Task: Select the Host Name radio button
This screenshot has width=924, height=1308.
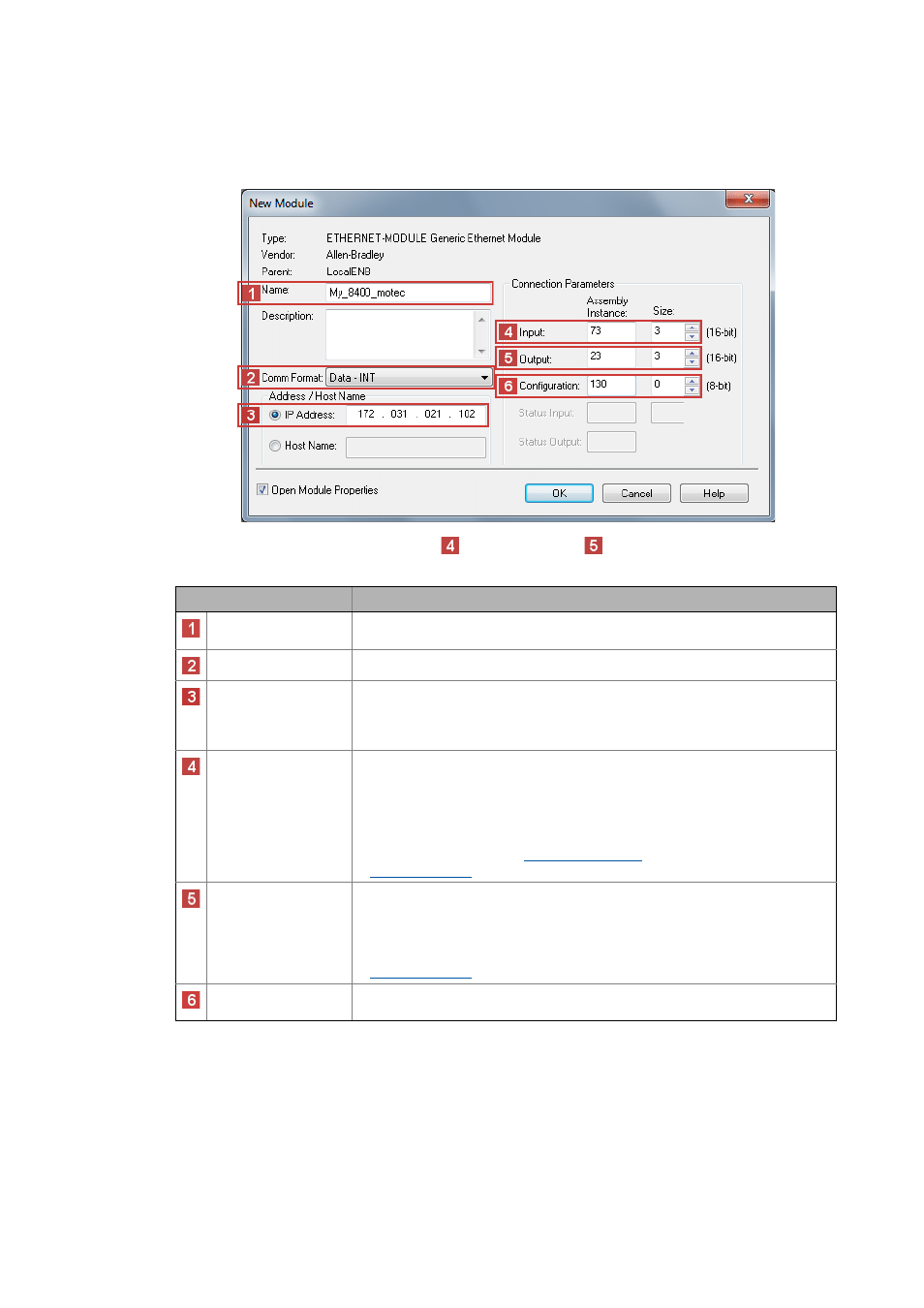Action: (275, 446)
